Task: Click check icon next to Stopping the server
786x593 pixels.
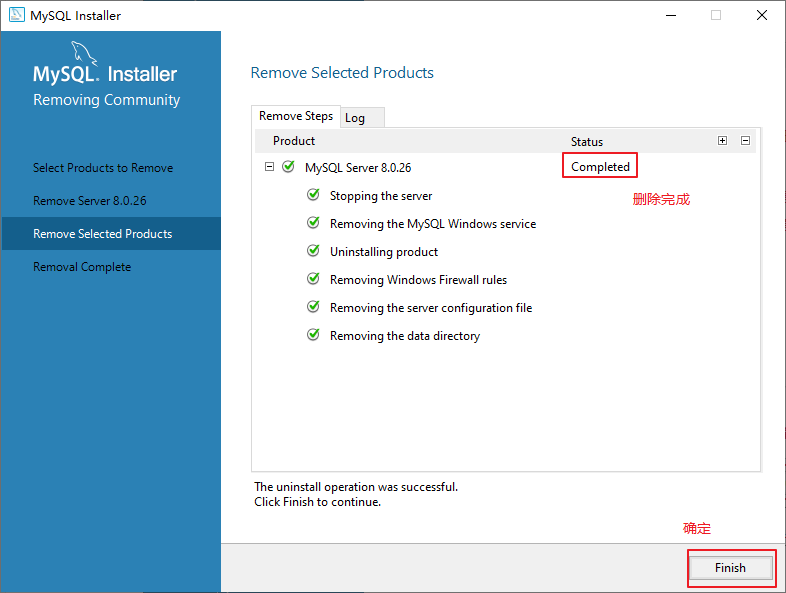Action: pyautogui.click(x=313, y=194)
